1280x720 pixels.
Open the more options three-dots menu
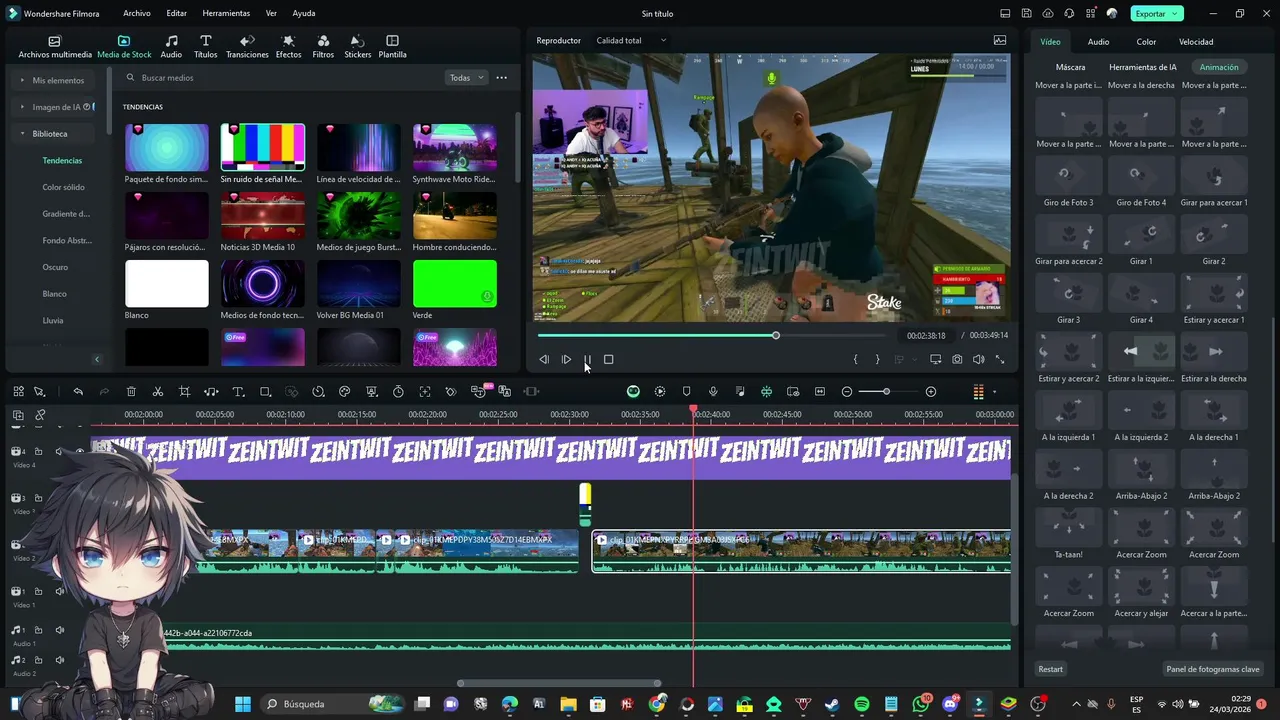pos(502,78)
